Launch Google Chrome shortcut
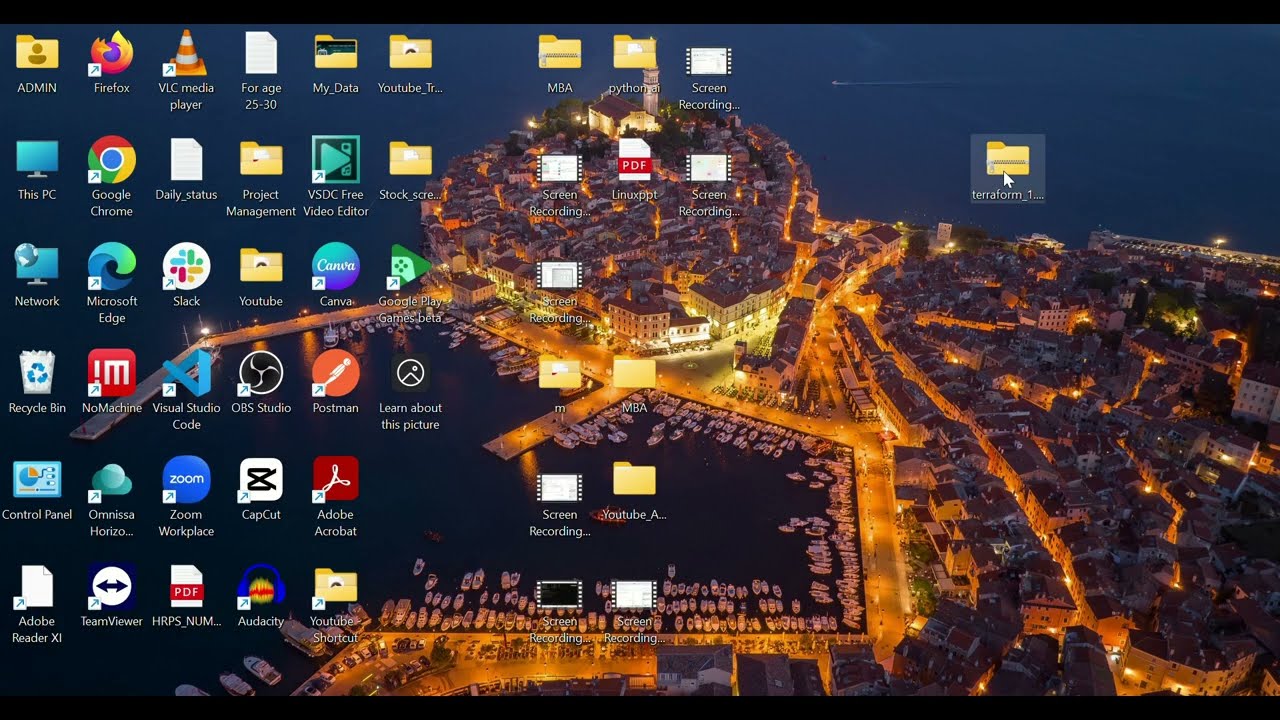1280x720 pixels. click(111, 178)
